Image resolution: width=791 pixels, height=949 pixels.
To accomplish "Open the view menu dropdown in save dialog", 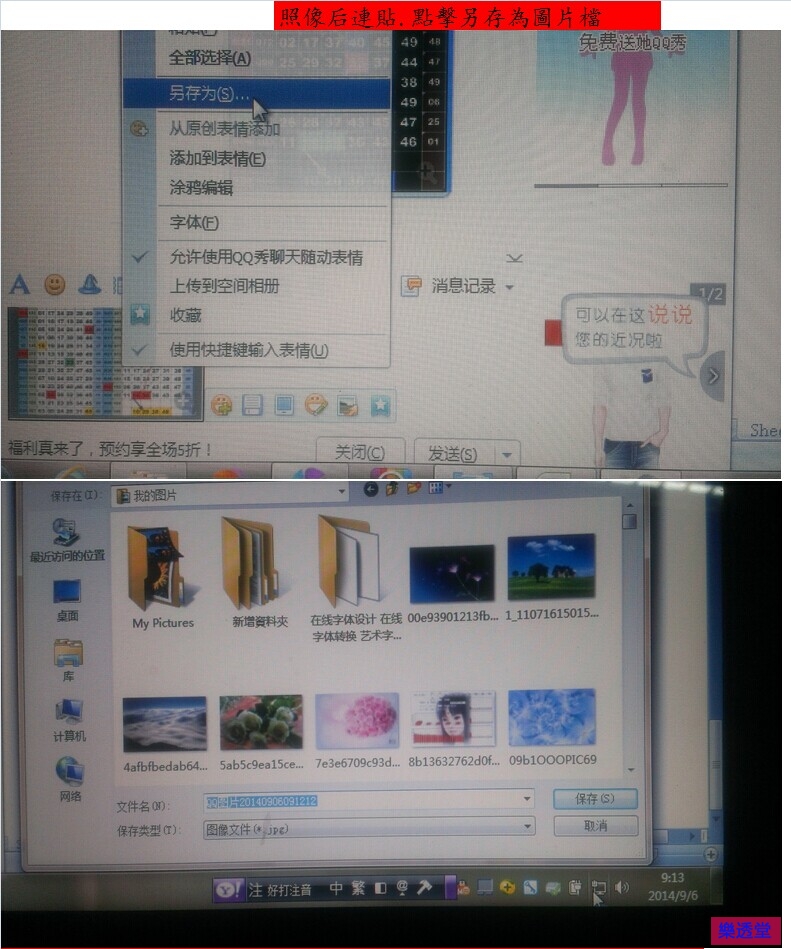I will pyautogui.click(x=449, y=486).
